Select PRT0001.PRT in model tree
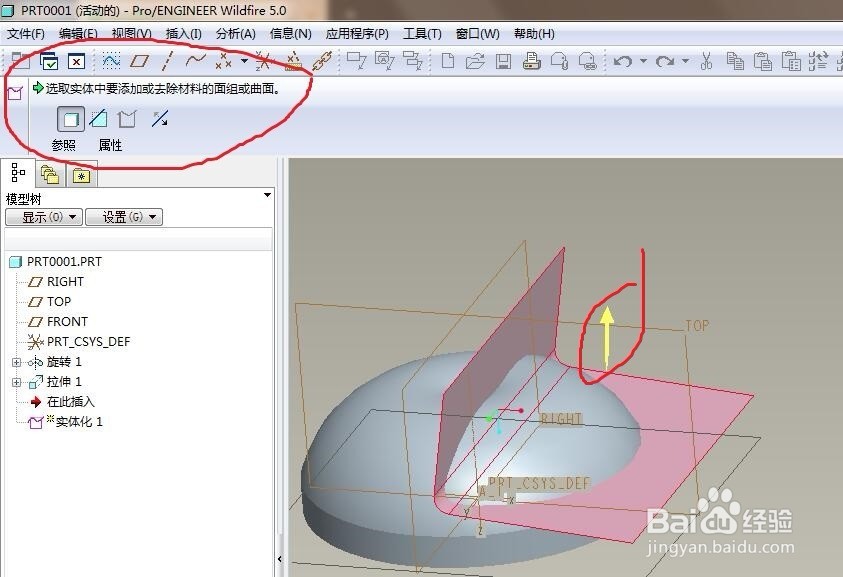 click(x=55, y=262)
